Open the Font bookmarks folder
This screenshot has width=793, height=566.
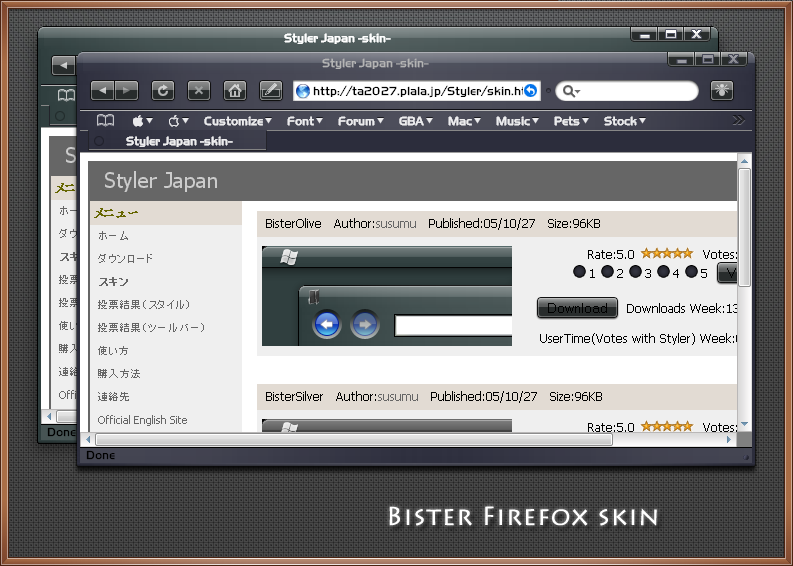tap(304, 121)
